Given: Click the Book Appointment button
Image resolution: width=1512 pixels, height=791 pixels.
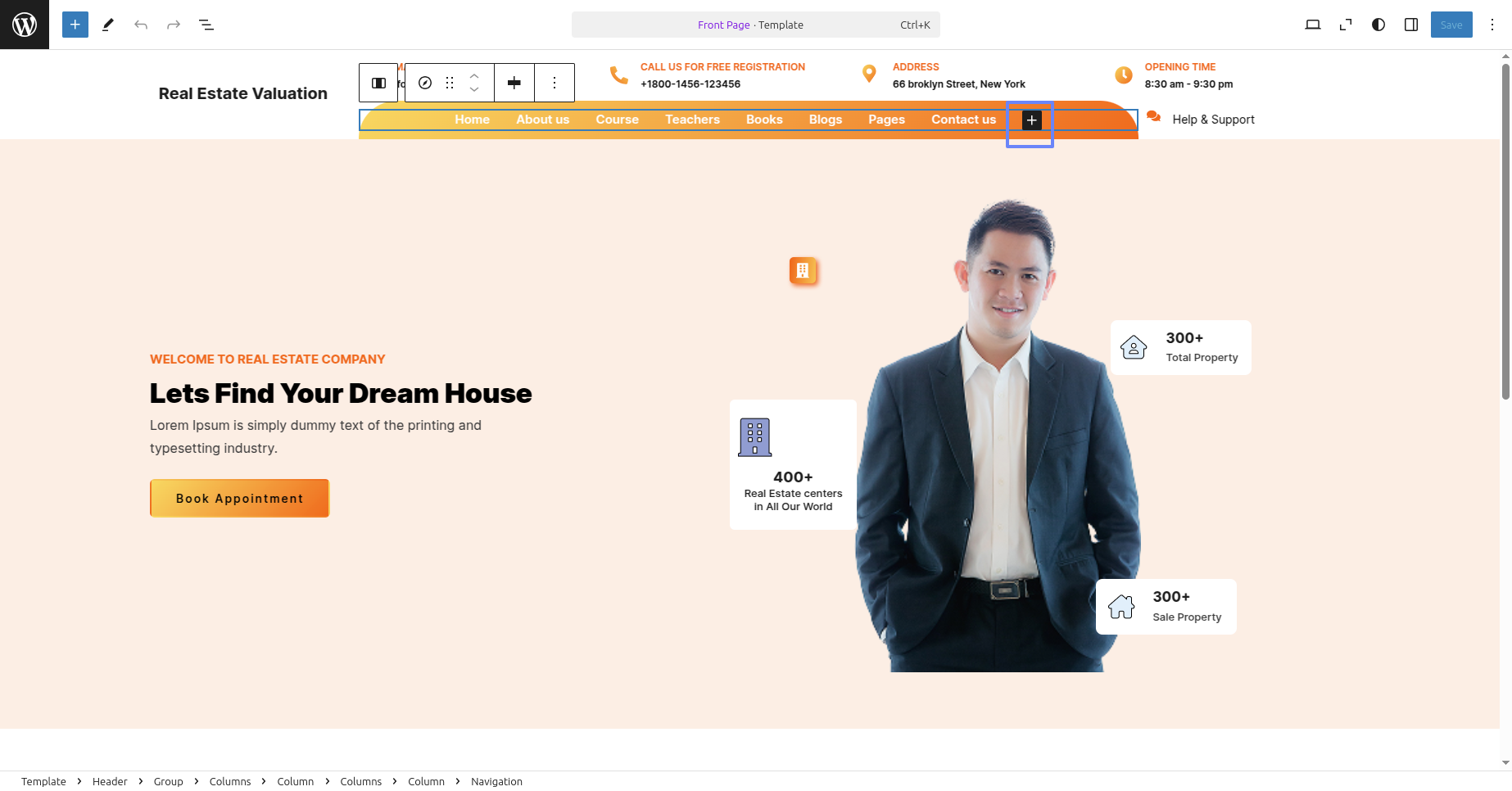Looking at the screenshot, I should 239,498.
